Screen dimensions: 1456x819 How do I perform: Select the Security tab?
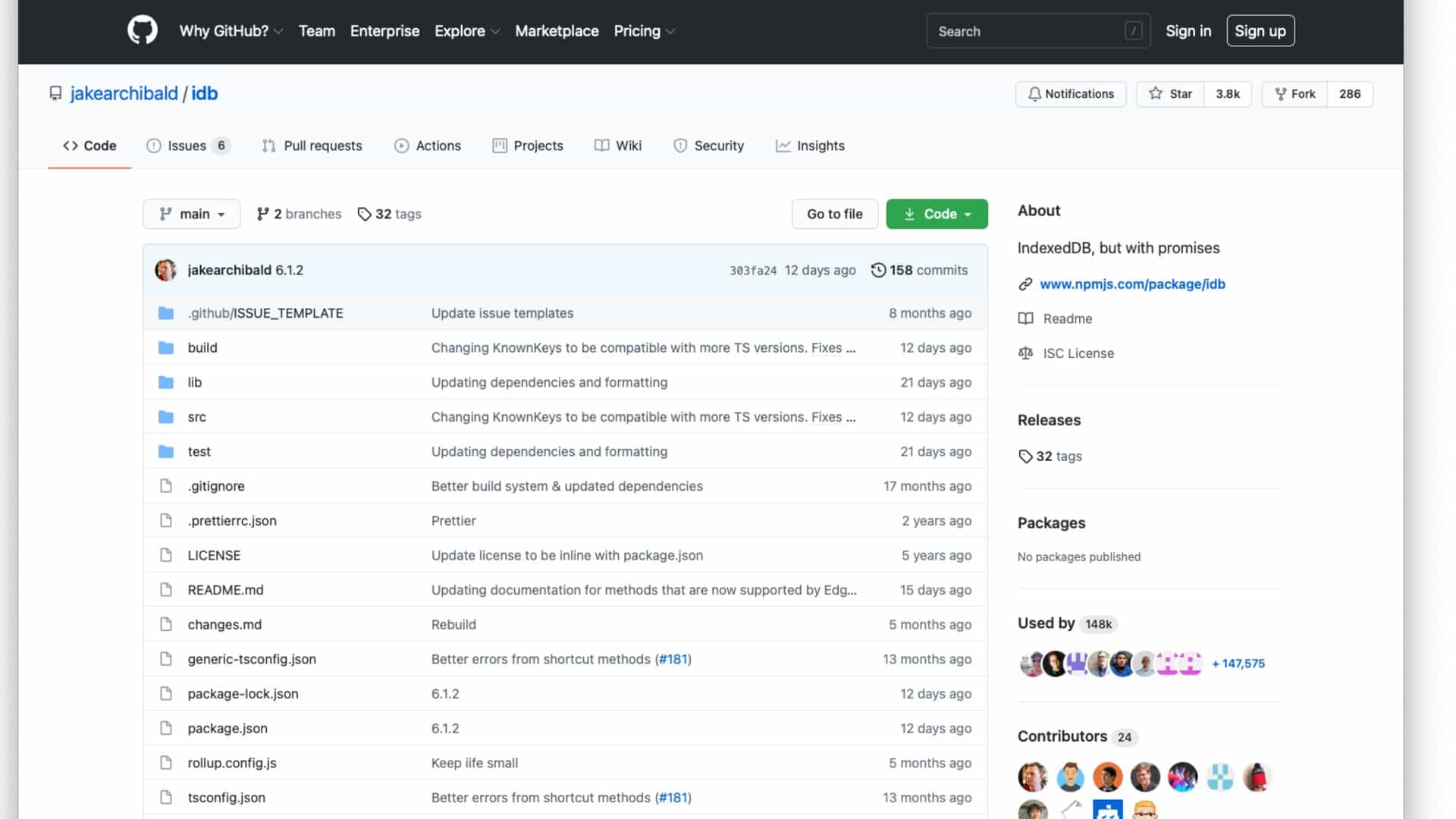pyautogui.click(x=708, y=146)
